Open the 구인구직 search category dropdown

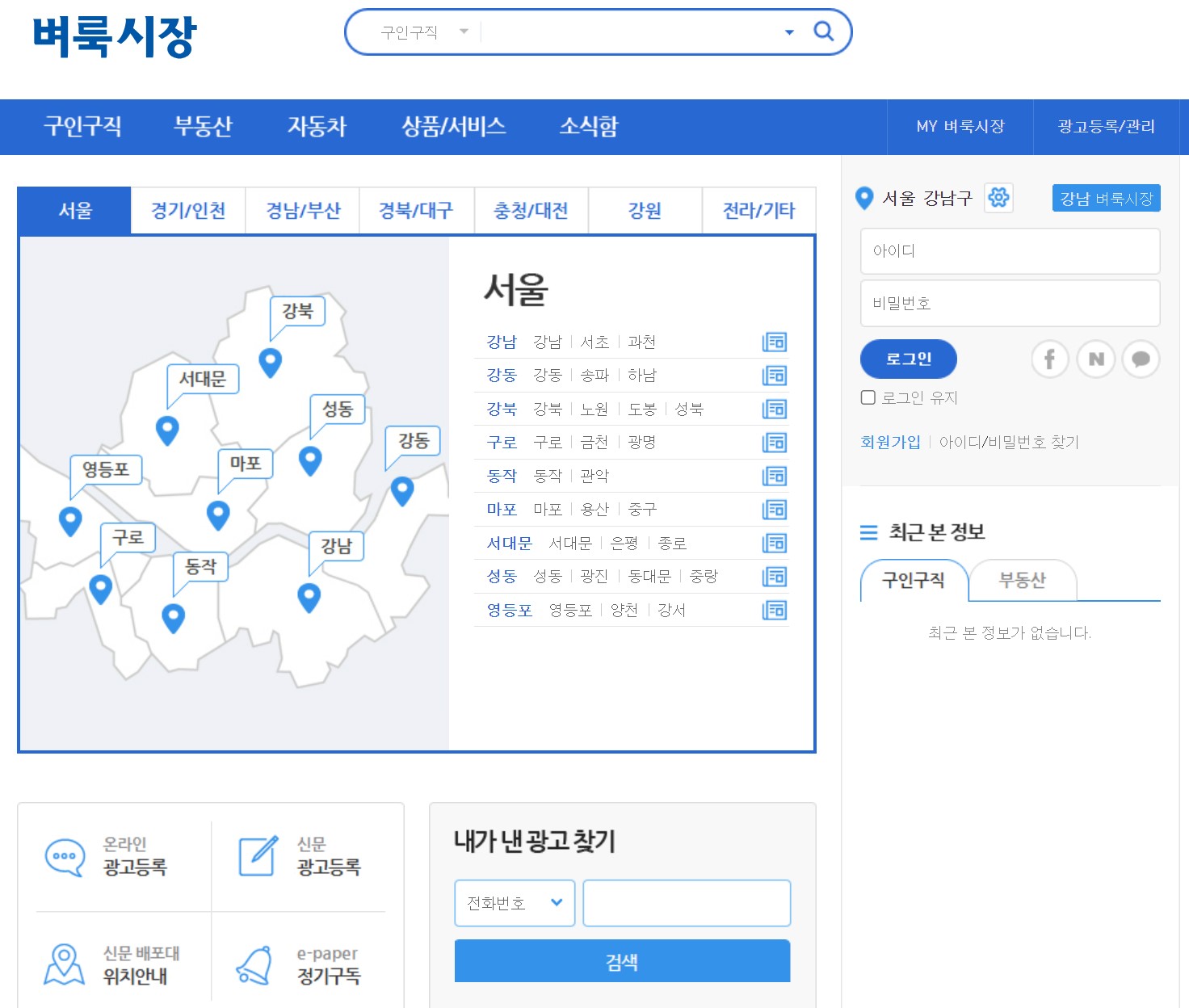coord(420,31)
